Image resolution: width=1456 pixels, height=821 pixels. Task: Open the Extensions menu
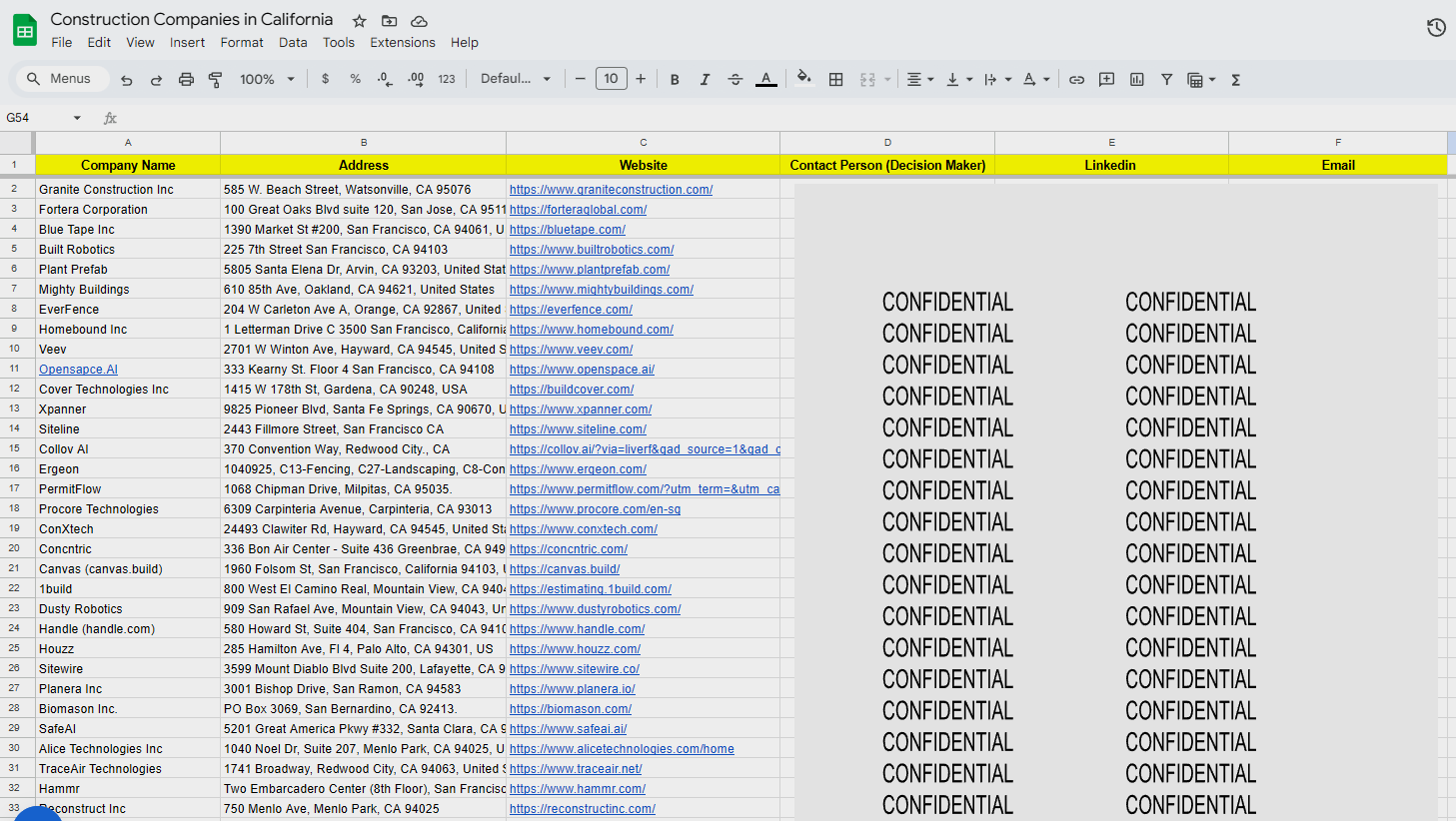pos(403,43)
